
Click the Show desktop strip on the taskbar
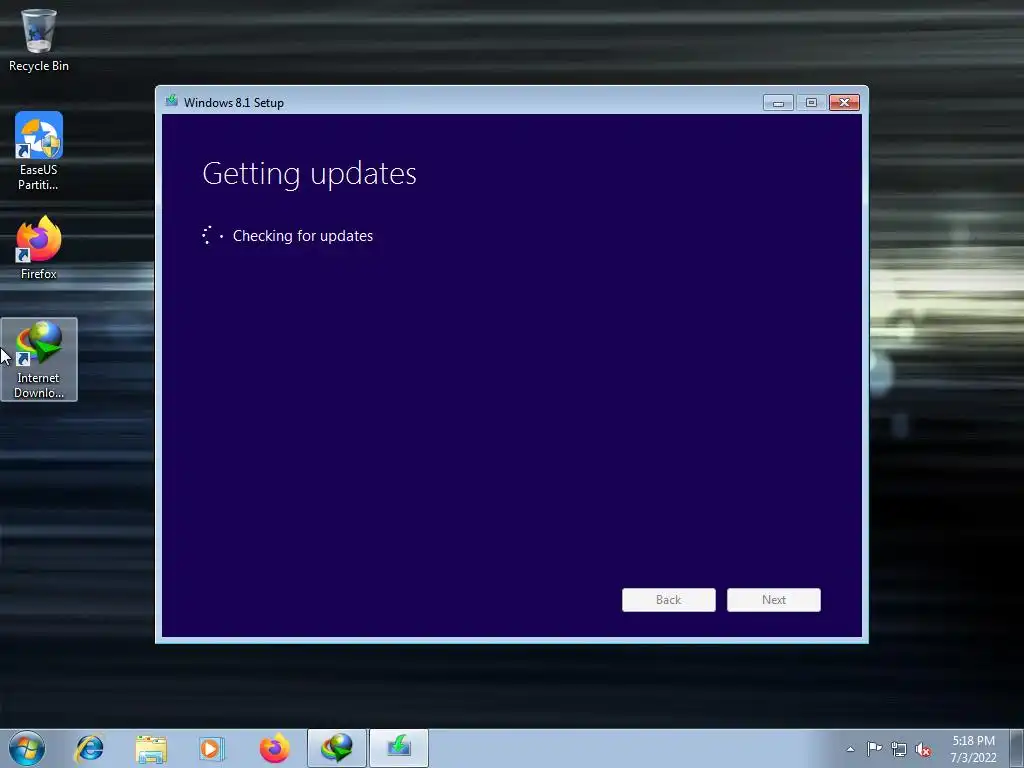(x=1017, y=748)
